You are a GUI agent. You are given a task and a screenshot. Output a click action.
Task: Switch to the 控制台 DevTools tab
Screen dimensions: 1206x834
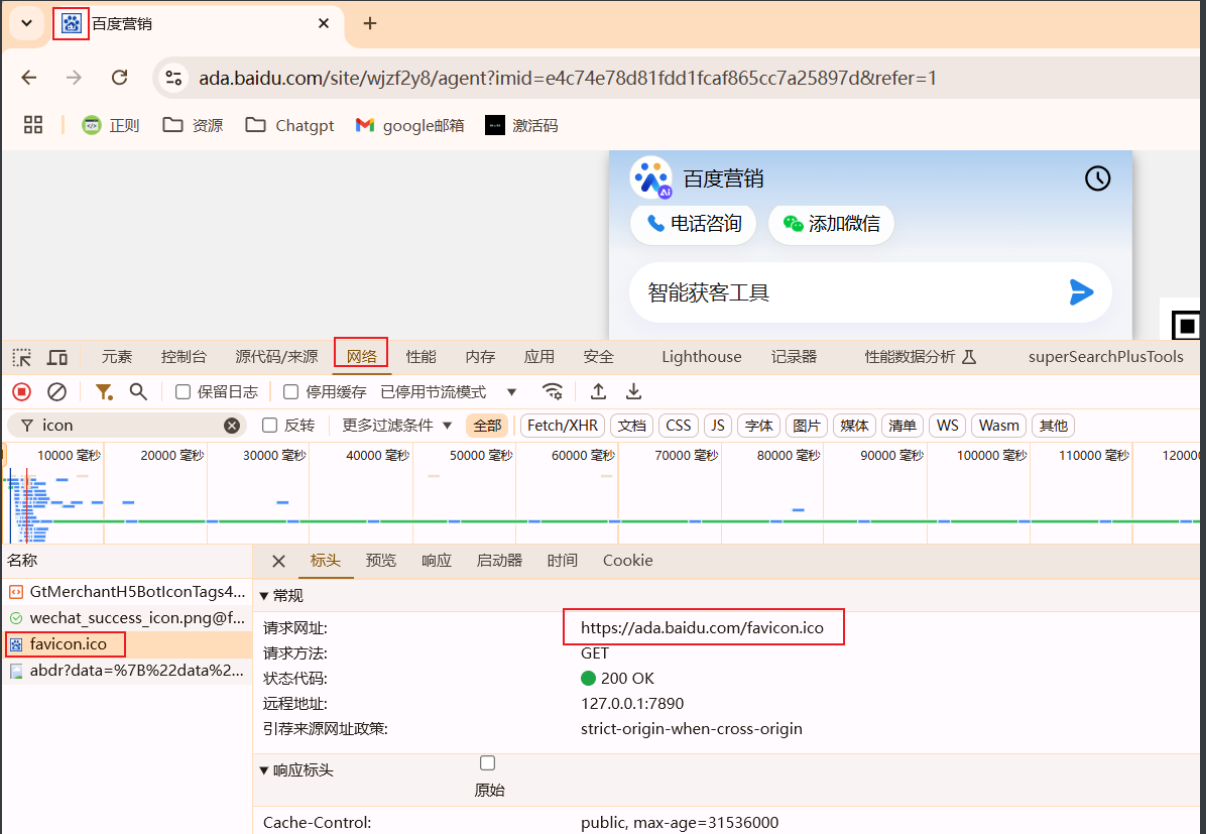pyautogui.click(x=184, y=357)
